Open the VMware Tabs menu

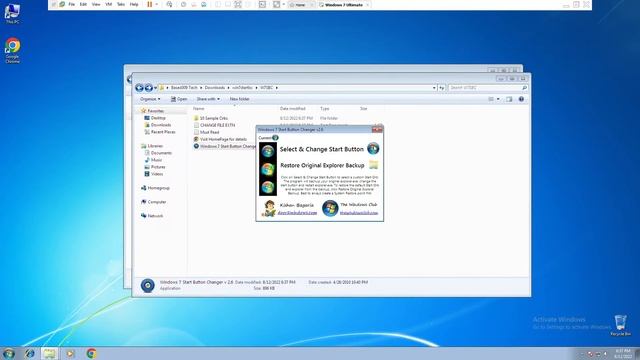[x=121, y=4]
